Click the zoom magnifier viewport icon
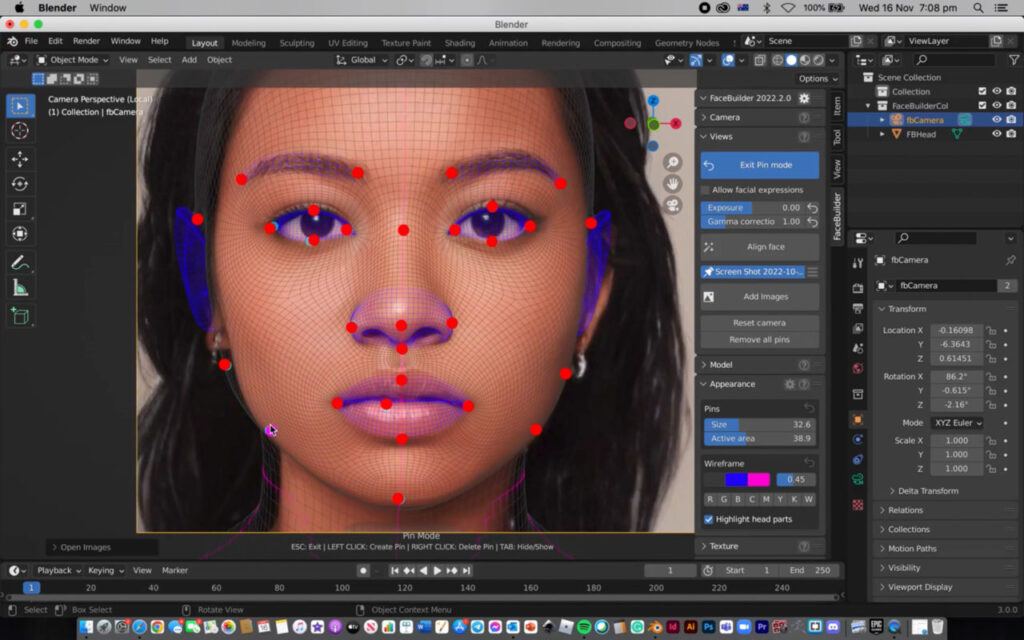This screenshot has width=1024, height=640. click(673, 162)
